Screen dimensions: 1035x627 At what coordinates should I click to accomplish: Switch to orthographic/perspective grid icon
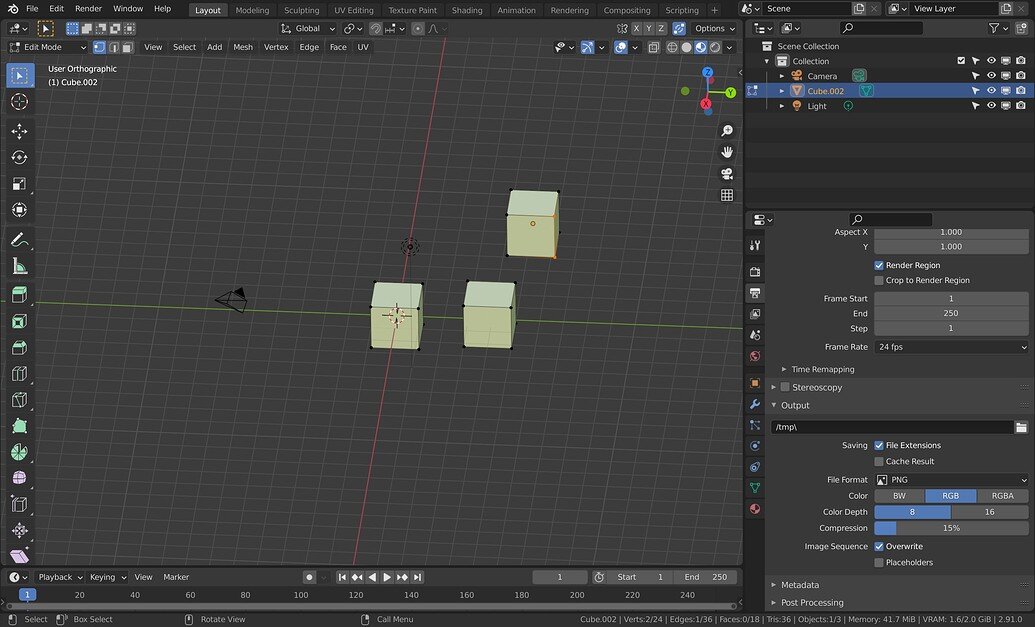click(727, 195)
